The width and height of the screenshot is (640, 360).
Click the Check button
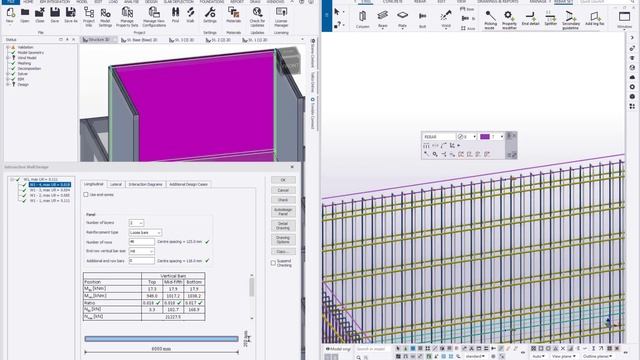pyautogui.click(x=283, y=200)
